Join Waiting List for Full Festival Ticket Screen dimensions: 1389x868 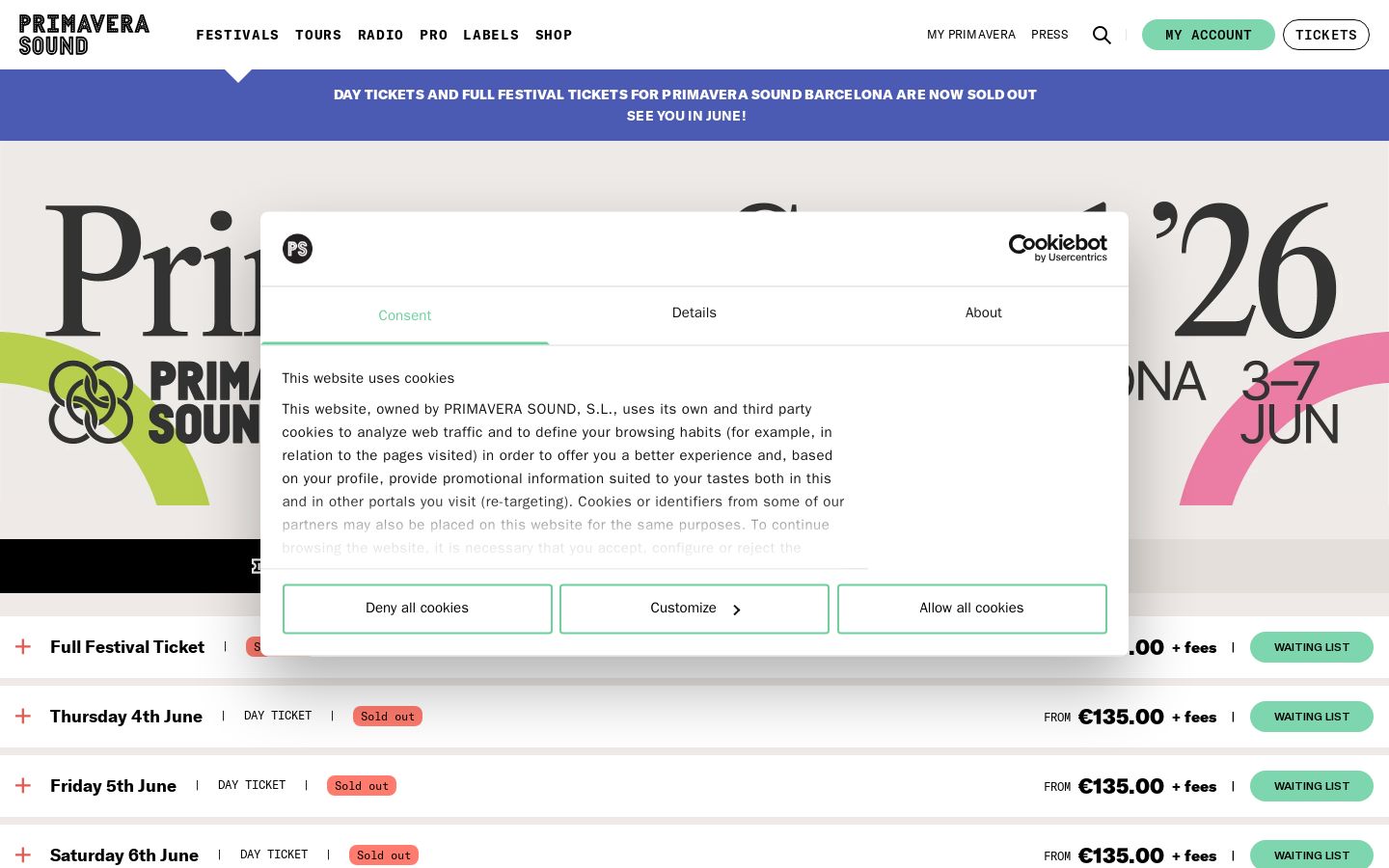1312,647
